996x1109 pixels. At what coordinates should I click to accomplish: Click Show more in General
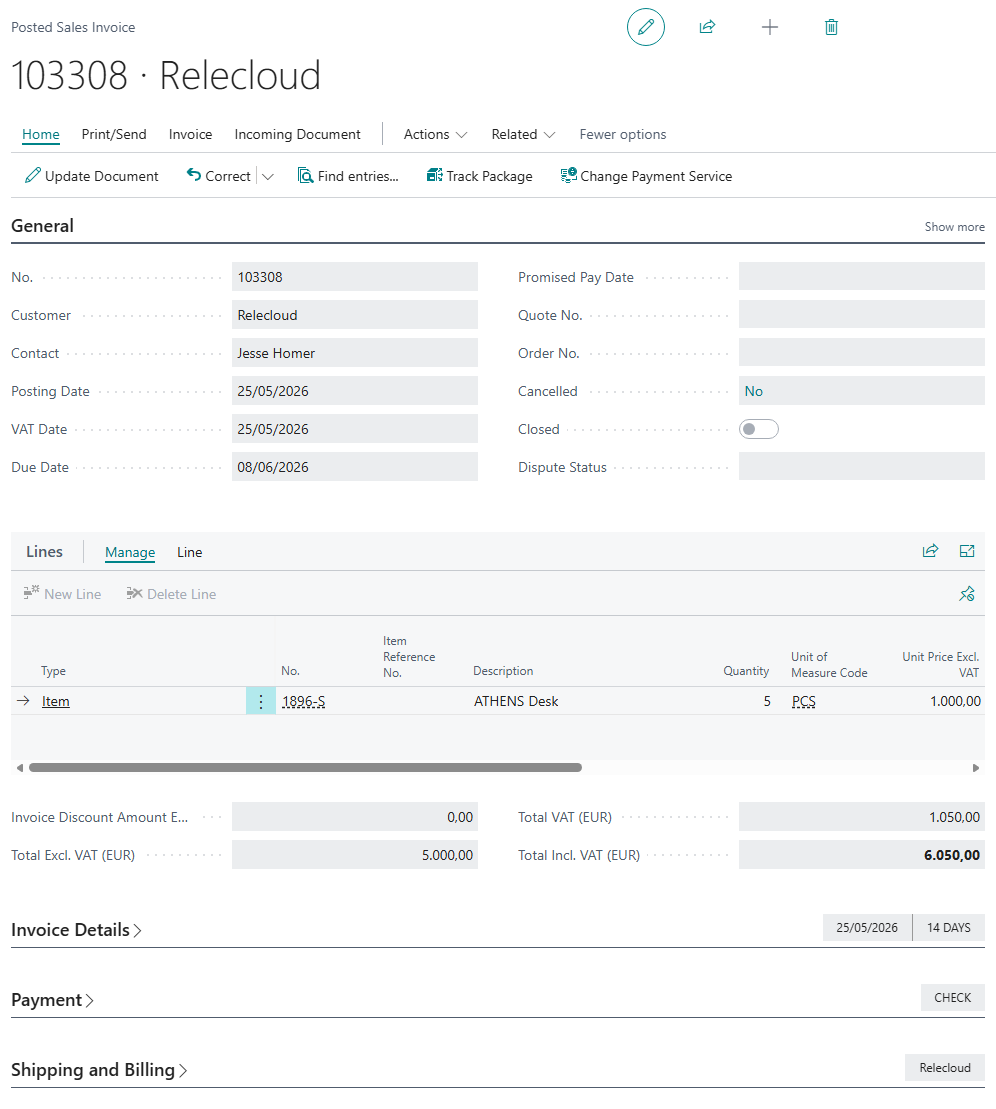pos(954,227)
